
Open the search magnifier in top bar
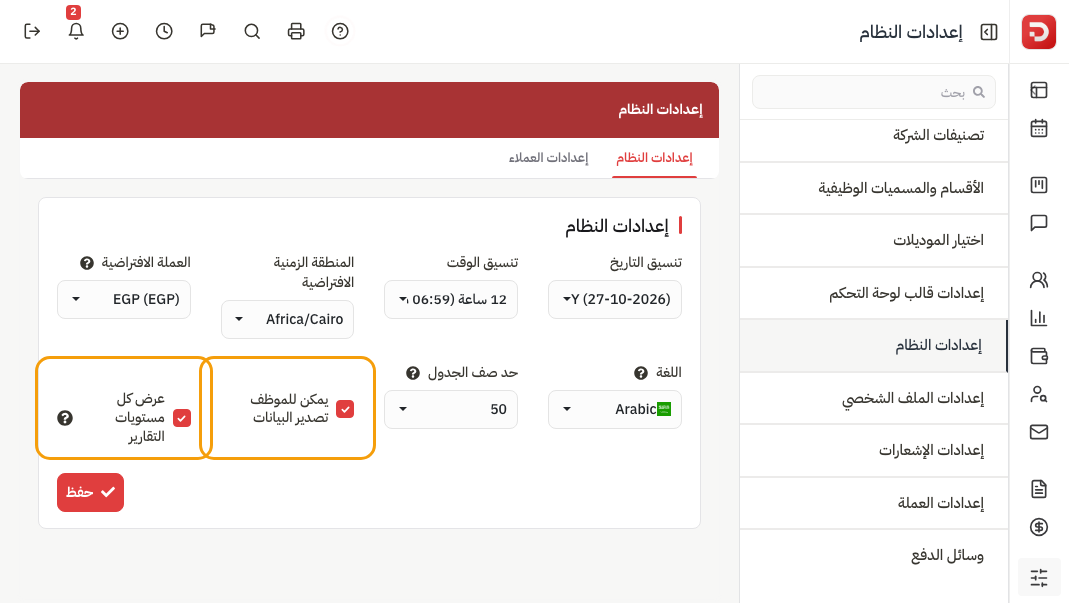tap(252, 31)
